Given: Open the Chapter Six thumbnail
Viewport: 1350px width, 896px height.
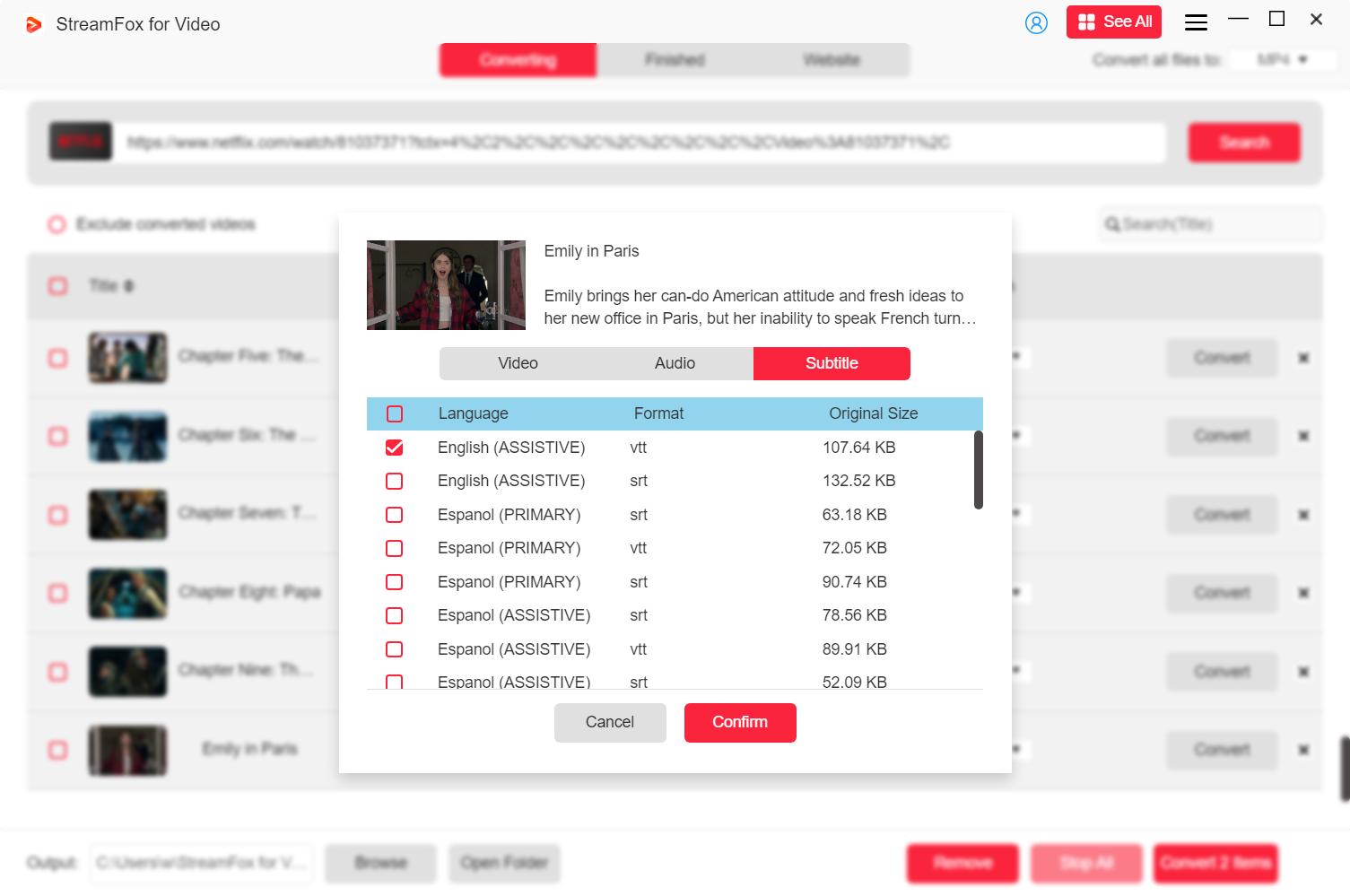Looking at the screenshot, I should pyautogui.click(x=127, y=436).
